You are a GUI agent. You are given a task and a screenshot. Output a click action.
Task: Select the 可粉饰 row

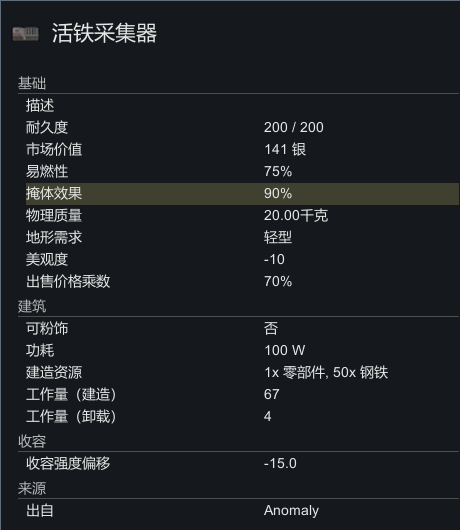click(x=242, y=329)
